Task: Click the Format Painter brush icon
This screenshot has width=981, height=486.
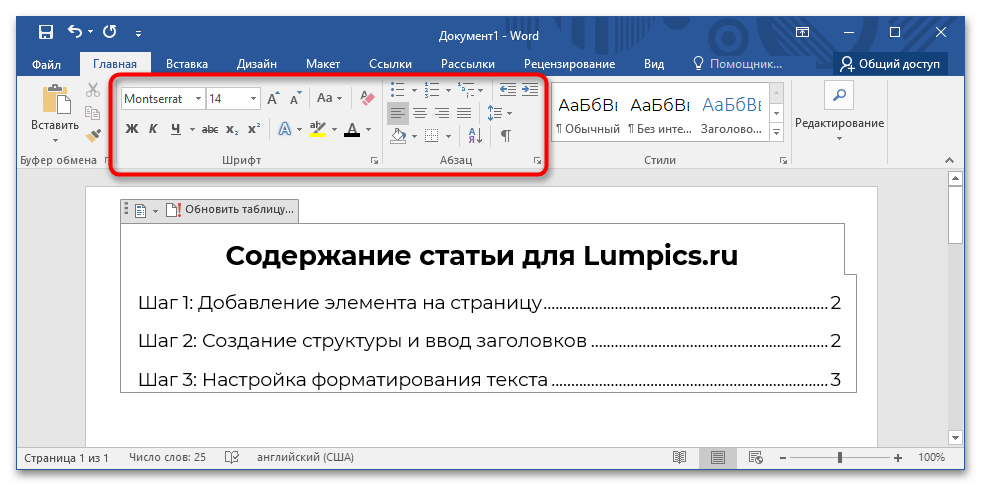Action: pos(93,133)
